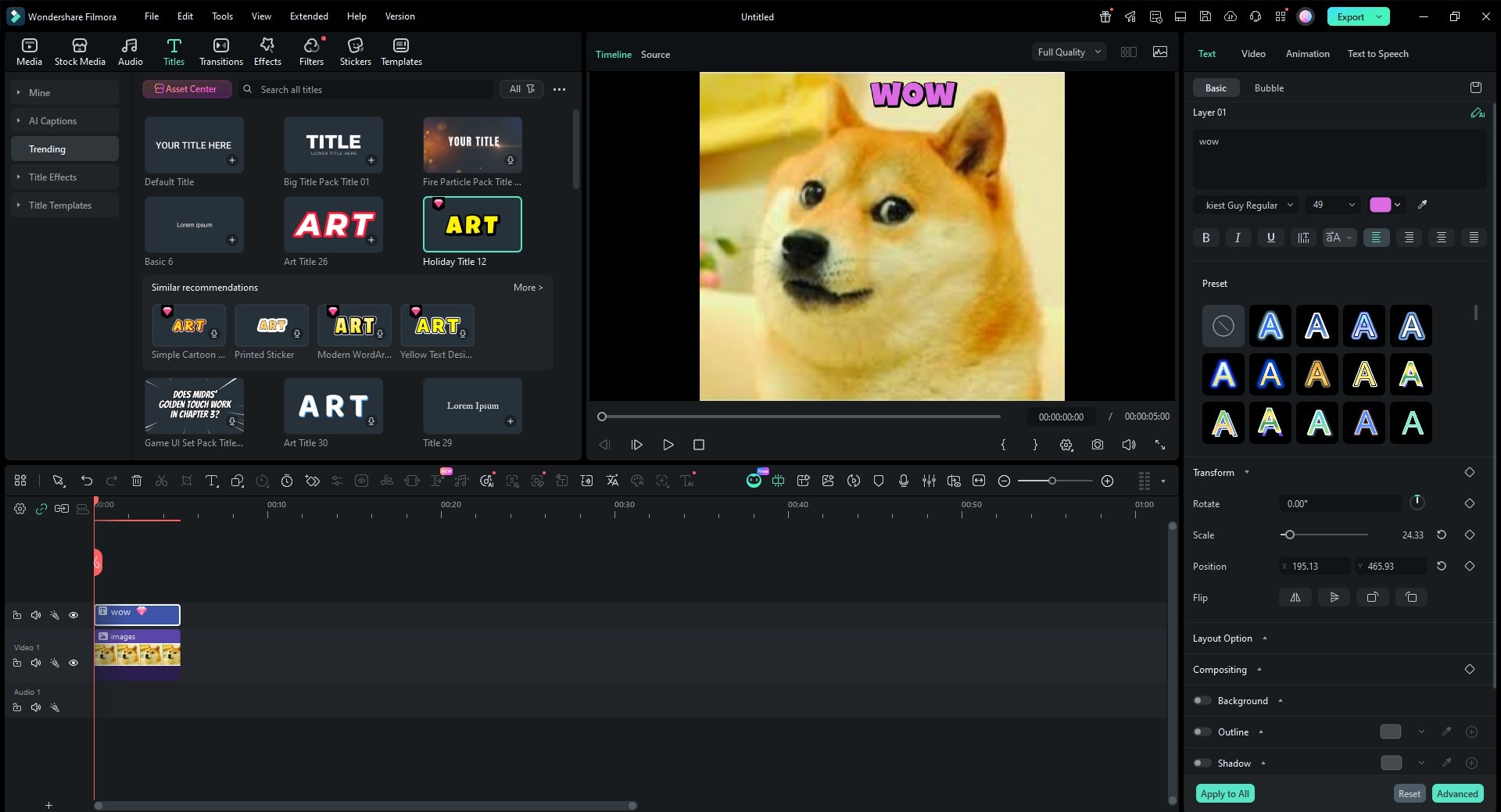The height and width of the screenshot is (812, 1501).
Task: Open the Full Quality dropdown
Action: click(1069, 52)
